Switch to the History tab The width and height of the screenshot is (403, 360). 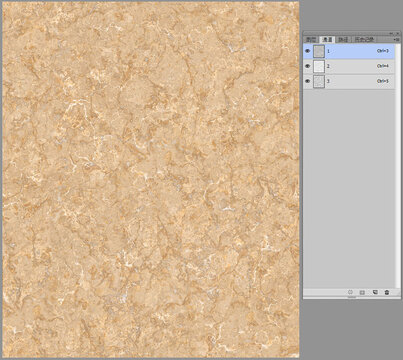(364, 39)
